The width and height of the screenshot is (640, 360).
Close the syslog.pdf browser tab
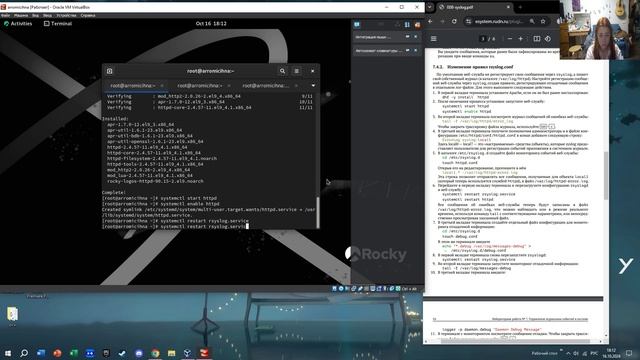[508, 7]
